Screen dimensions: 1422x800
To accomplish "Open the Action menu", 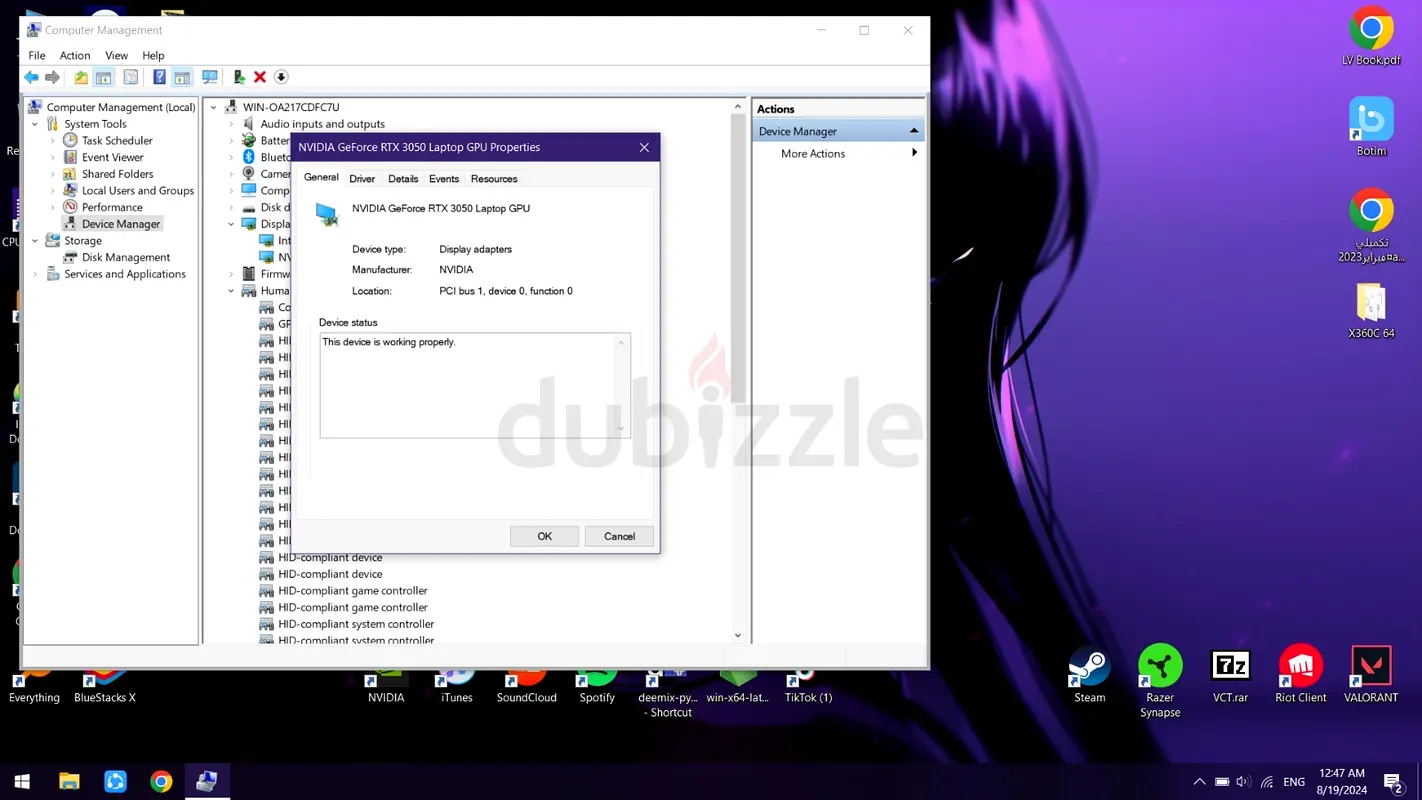I will 75,55.
